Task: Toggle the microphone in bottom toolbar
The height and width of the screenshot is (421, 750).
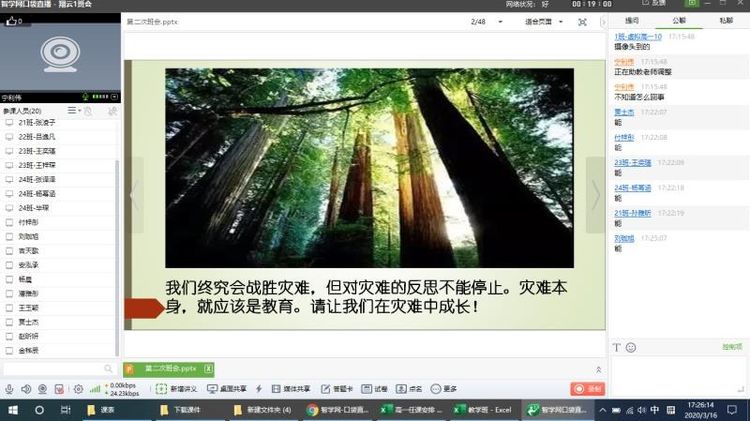Action: point(10,389)
